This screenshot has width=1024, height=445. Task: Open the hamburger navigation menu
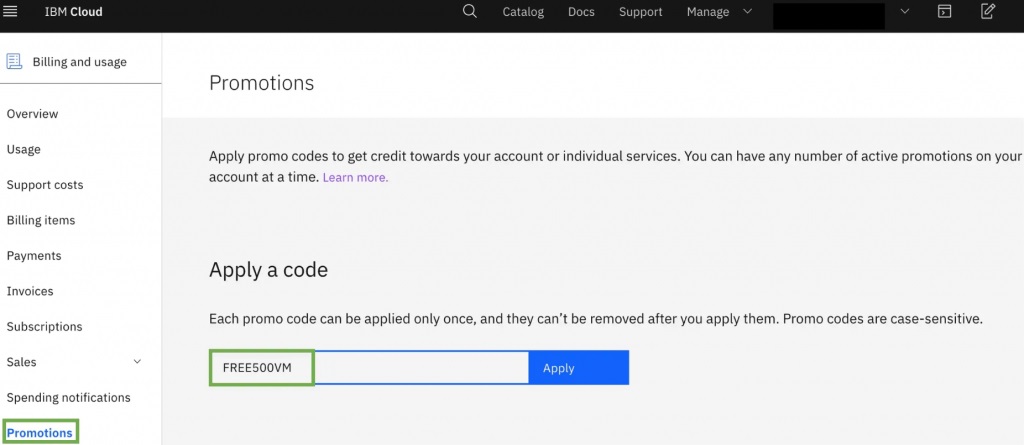[x=11, y=12]
